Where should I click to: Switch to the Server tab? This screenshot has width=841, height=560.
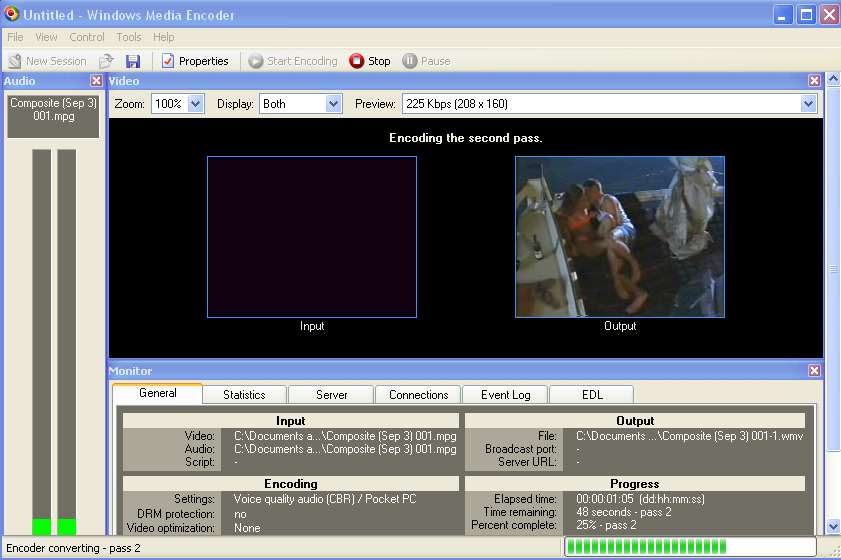point(331,395)
